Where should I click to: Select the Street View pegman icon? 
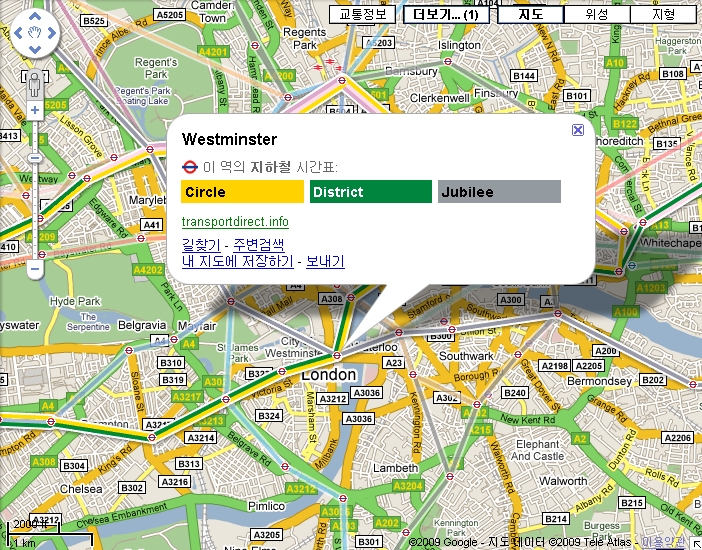pyautogui.click(x=34, y=84)
